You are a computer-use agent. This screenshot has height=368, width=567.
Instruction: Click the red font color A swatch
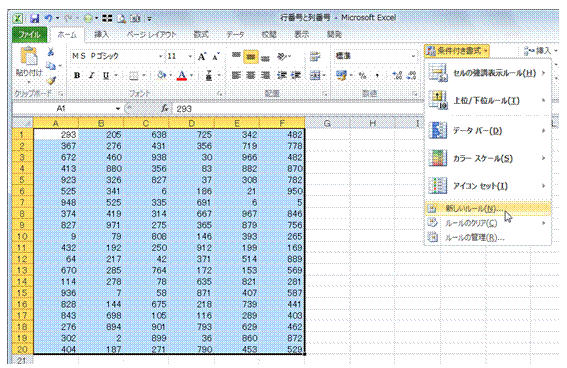182,76
